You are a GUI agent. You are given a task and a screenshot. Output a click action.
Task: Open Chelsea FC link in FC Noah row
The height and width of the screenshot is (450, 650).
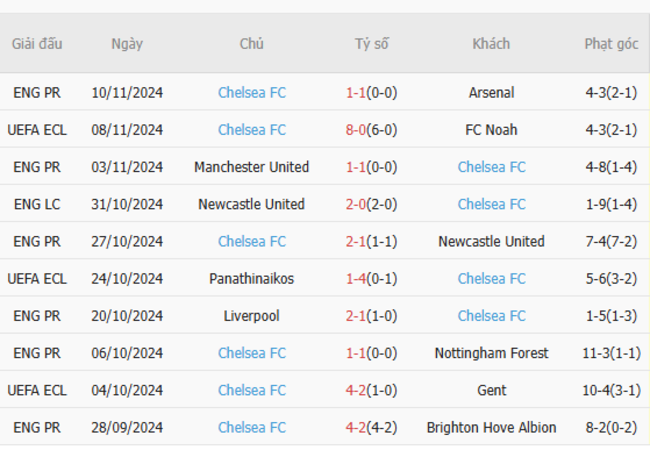pyautogui.click(x=252, y=130)
